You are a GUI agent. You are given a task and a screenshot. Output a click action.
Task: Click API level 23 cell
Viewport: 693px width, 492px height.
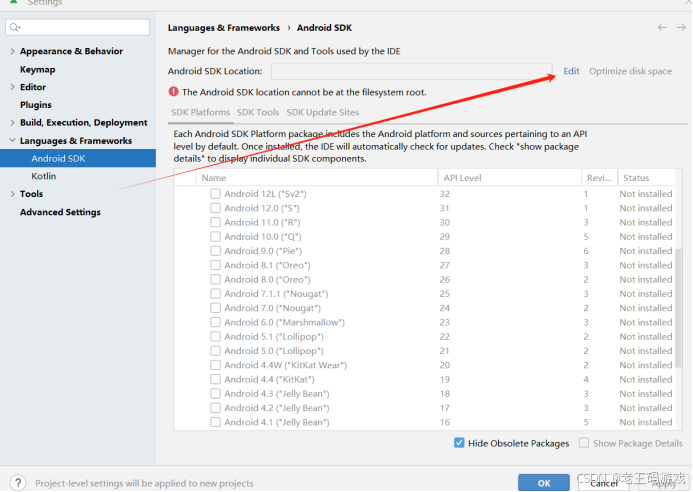click(x=445, y=322)
